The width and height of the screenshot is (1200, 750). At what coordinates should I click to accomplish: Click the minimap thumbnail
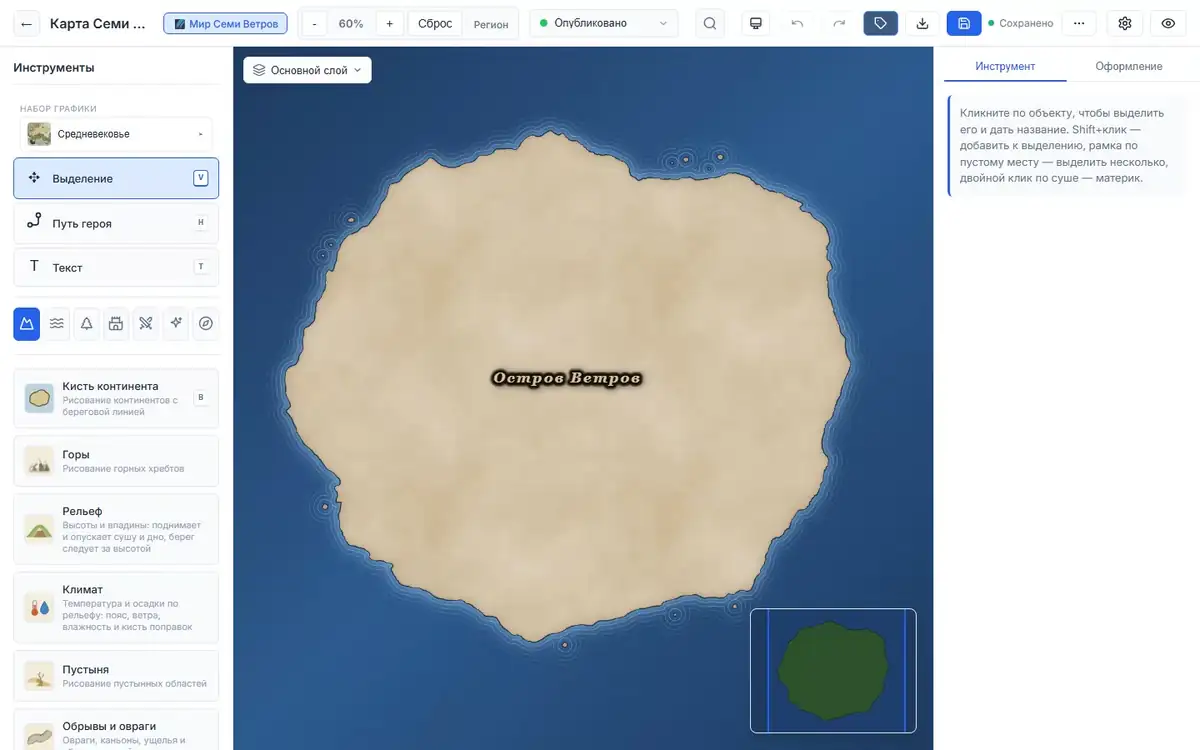(833, 670)
